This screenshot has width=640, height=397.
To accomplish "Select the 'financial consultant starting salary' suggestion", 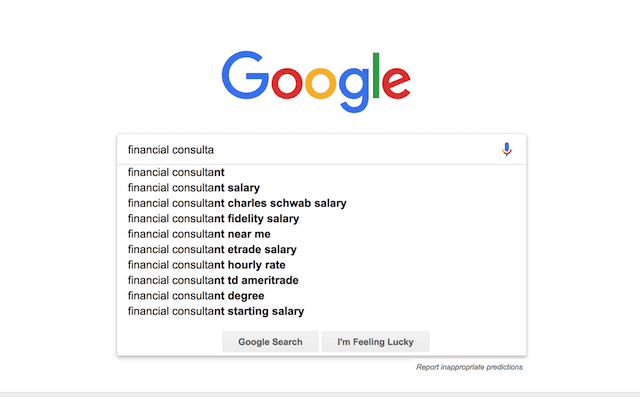I will tap(322, 311).
